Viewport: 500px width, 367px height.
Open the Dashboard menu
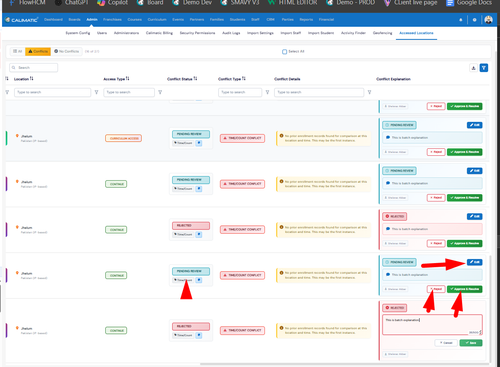coord(53,20)
